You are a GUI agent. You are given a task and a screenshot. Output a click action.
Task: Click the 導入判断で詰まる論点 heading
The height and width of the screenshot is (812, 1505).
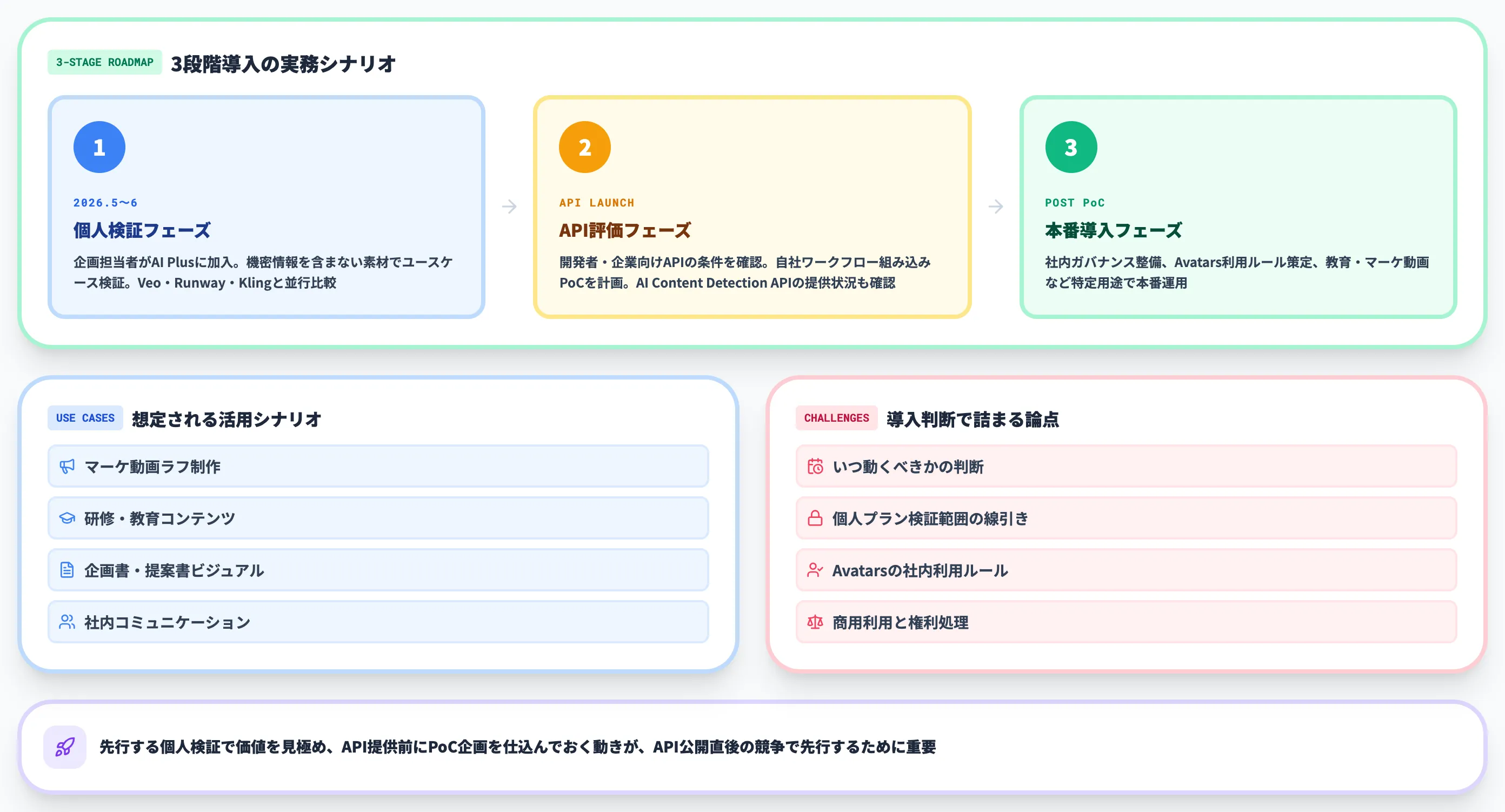coord(972,419)
